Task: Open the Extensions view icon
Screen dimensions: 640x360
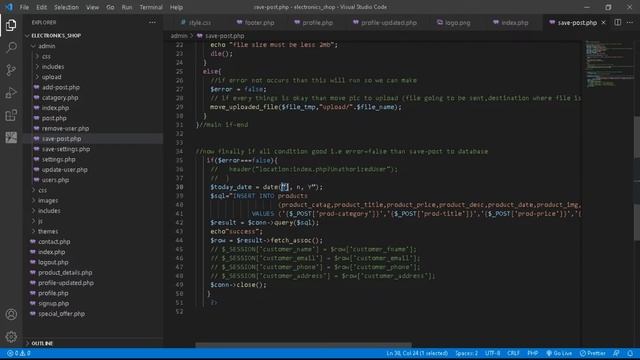Action: coord(11,115)
